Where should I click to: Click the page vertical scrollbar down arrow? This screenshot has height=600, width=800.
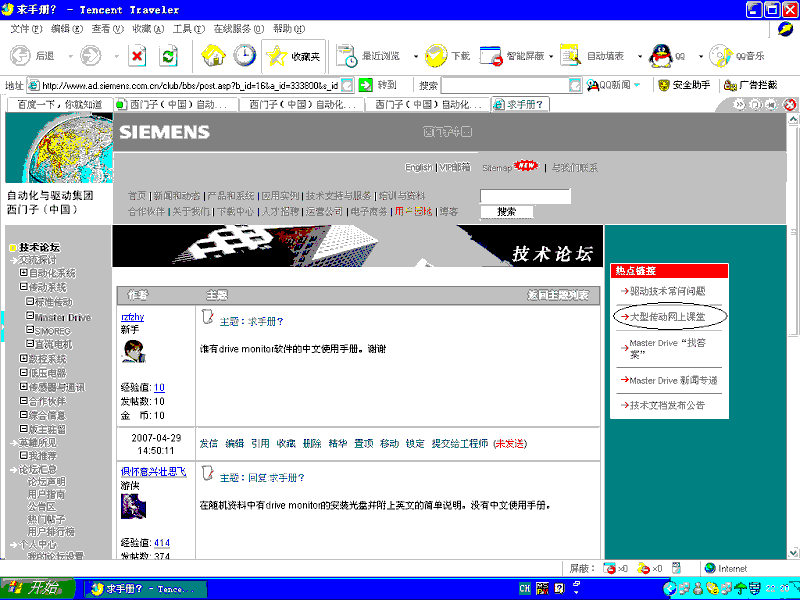click(x=793, y=552)
